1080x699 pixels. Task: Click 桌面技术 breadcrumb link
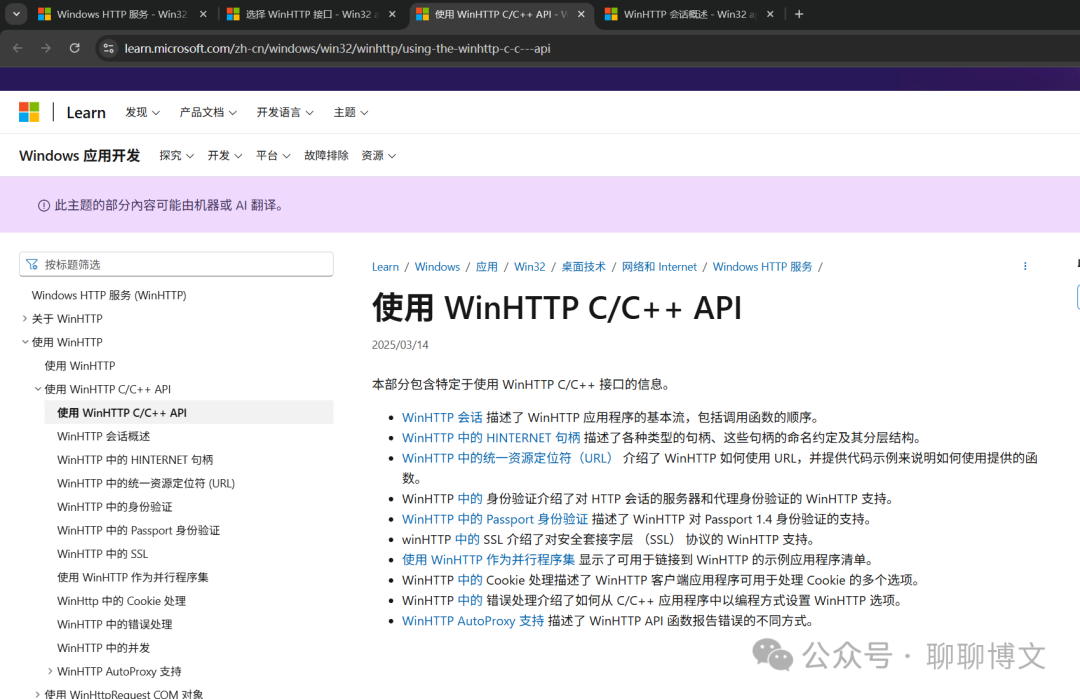(x=583, y=267)
